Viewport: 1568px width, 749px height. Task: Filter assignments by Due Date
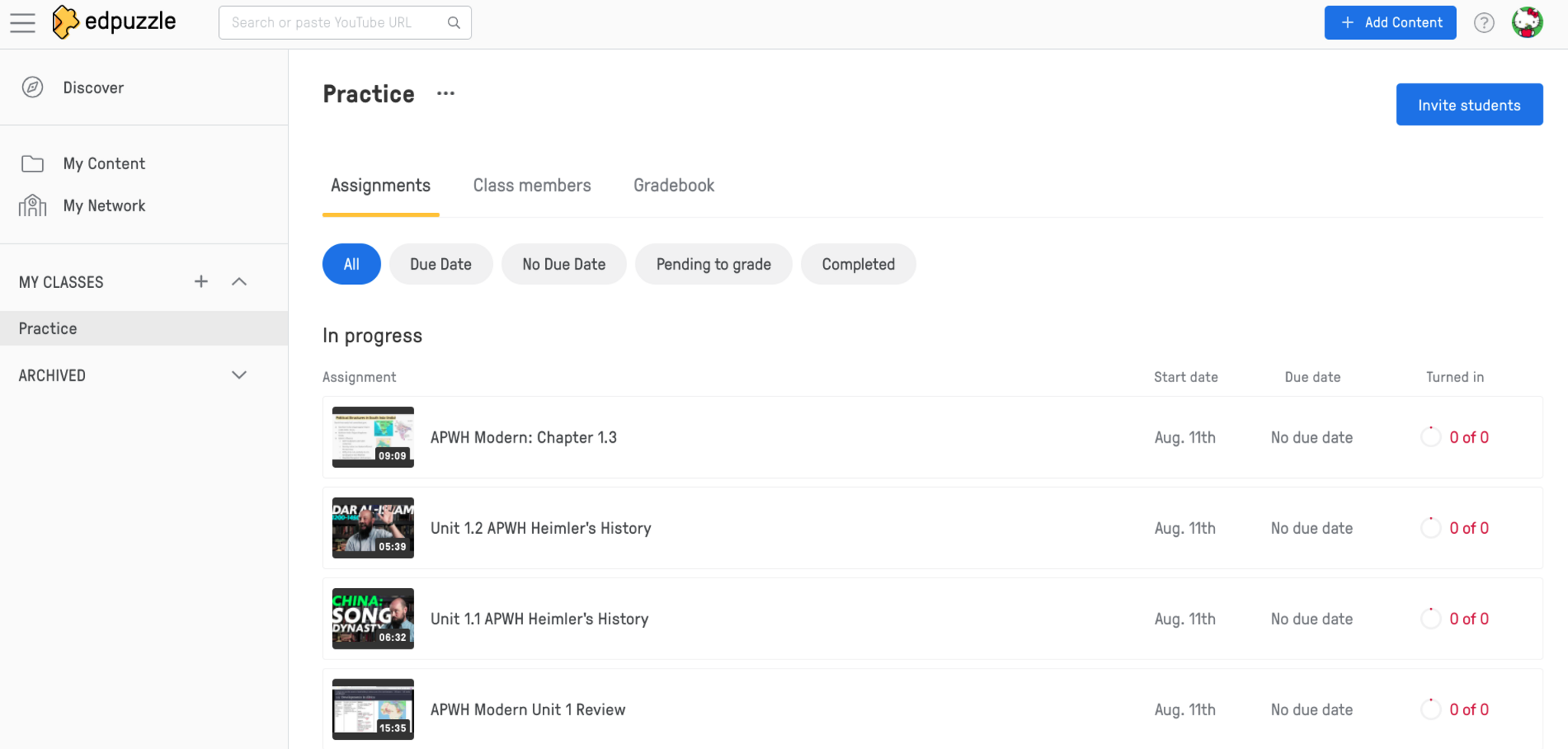pyautogui.click(x=440, y=264)
